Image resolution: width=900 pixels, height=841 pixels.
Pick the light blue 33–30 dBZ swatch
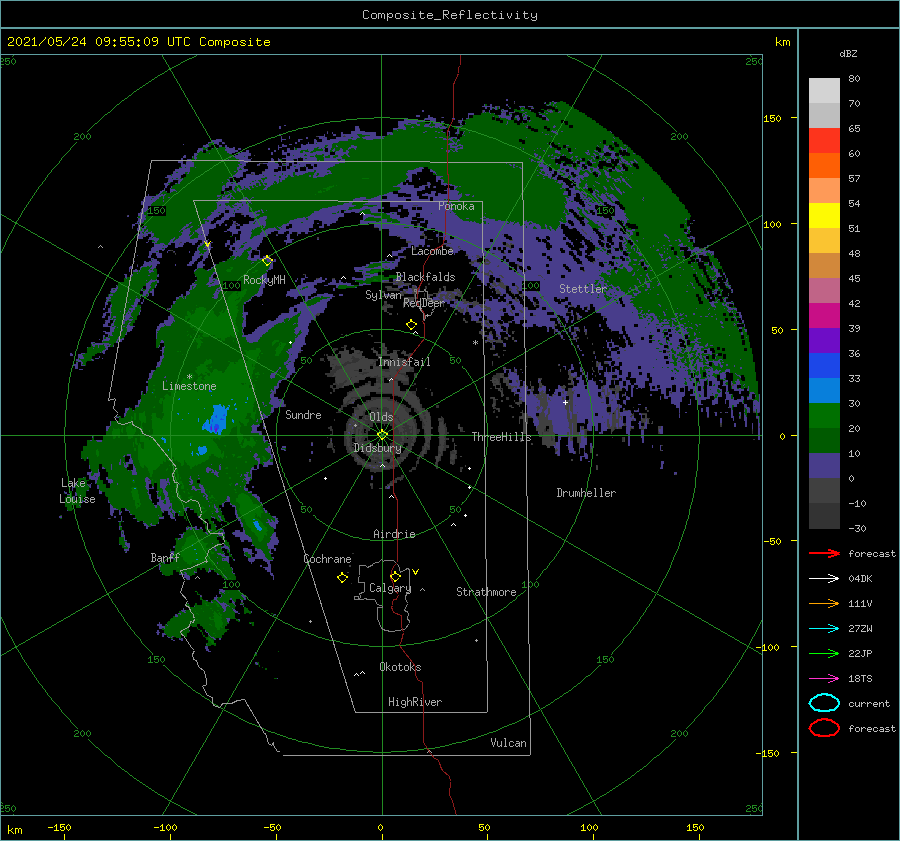[824, 391]
